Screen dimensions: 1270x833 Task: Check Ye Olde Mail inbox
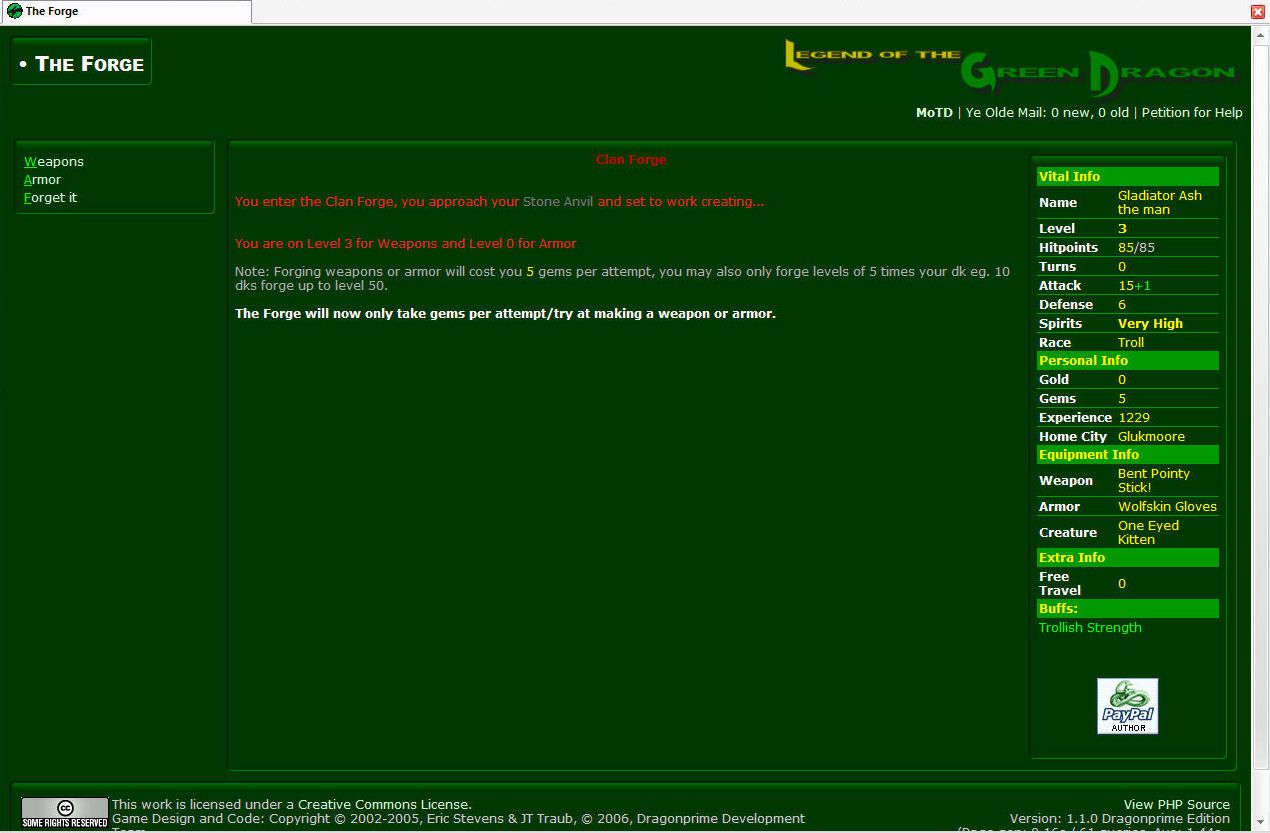pos(1046,113)
